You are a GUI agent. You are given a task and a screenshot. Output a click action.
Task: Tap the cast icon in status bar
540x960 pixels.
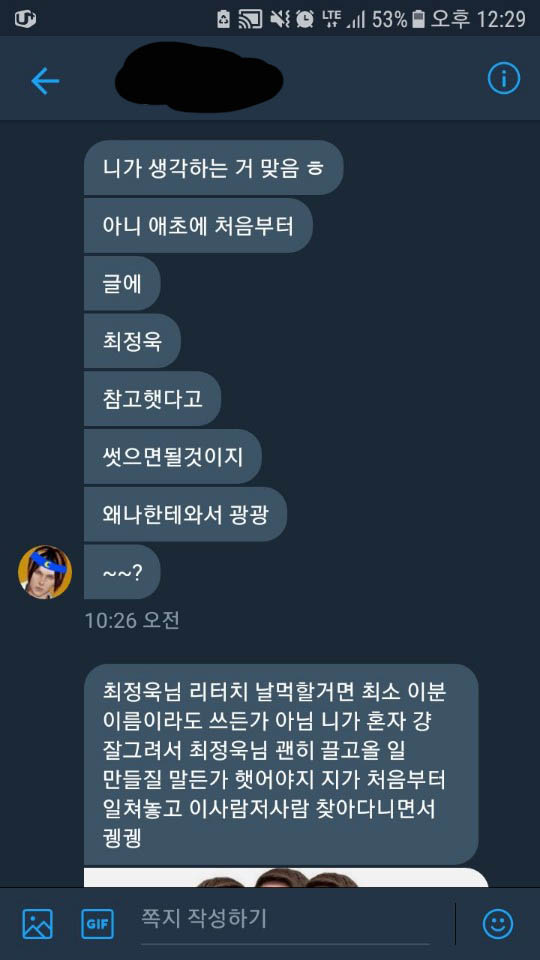(x=249, y=20)
